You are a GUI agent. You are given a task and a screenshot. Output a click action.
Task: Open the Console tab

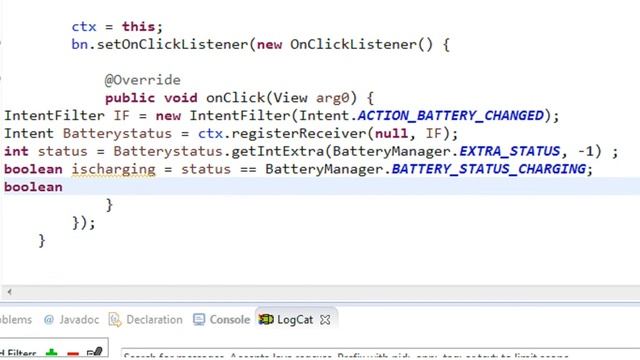click(222, 320)
